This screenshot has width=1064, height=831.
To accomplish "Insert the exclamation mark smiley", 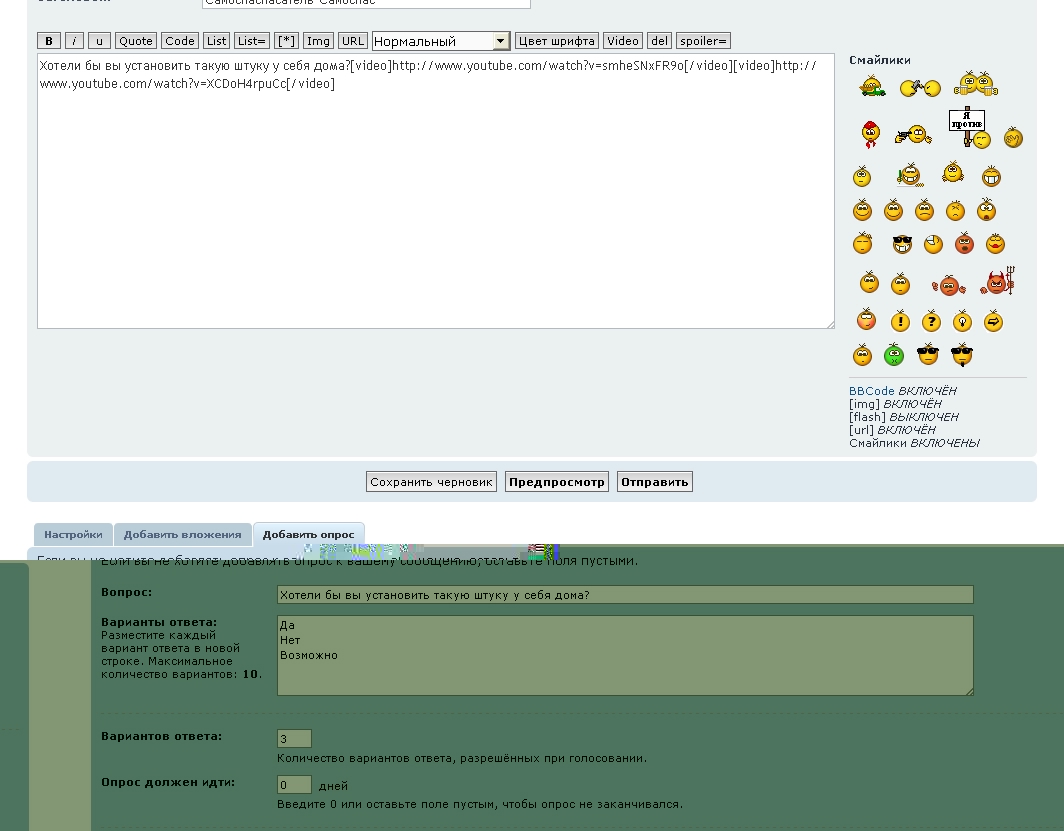I will point(900,321).
